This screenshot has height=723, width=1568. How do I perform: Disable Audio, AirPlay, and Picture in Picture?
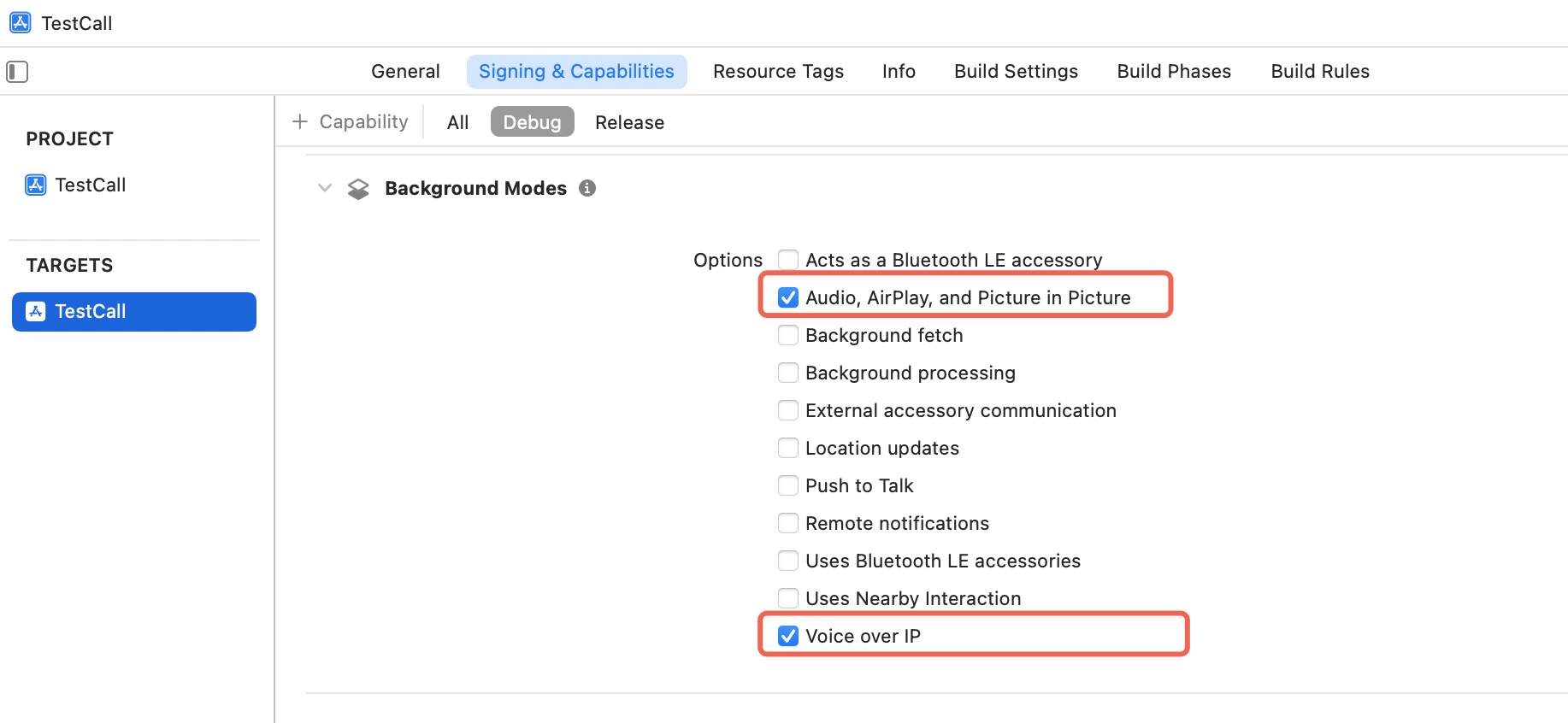[x=788, y=297]
